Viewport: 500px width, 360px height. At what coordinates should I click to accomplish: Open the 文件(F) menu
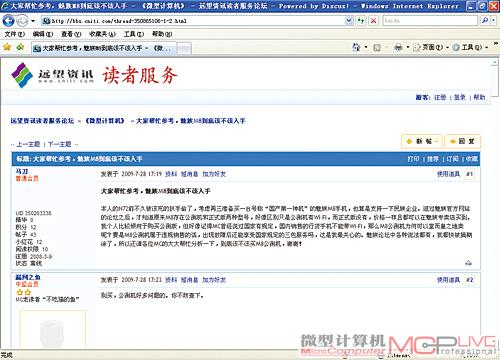[15, 34]
